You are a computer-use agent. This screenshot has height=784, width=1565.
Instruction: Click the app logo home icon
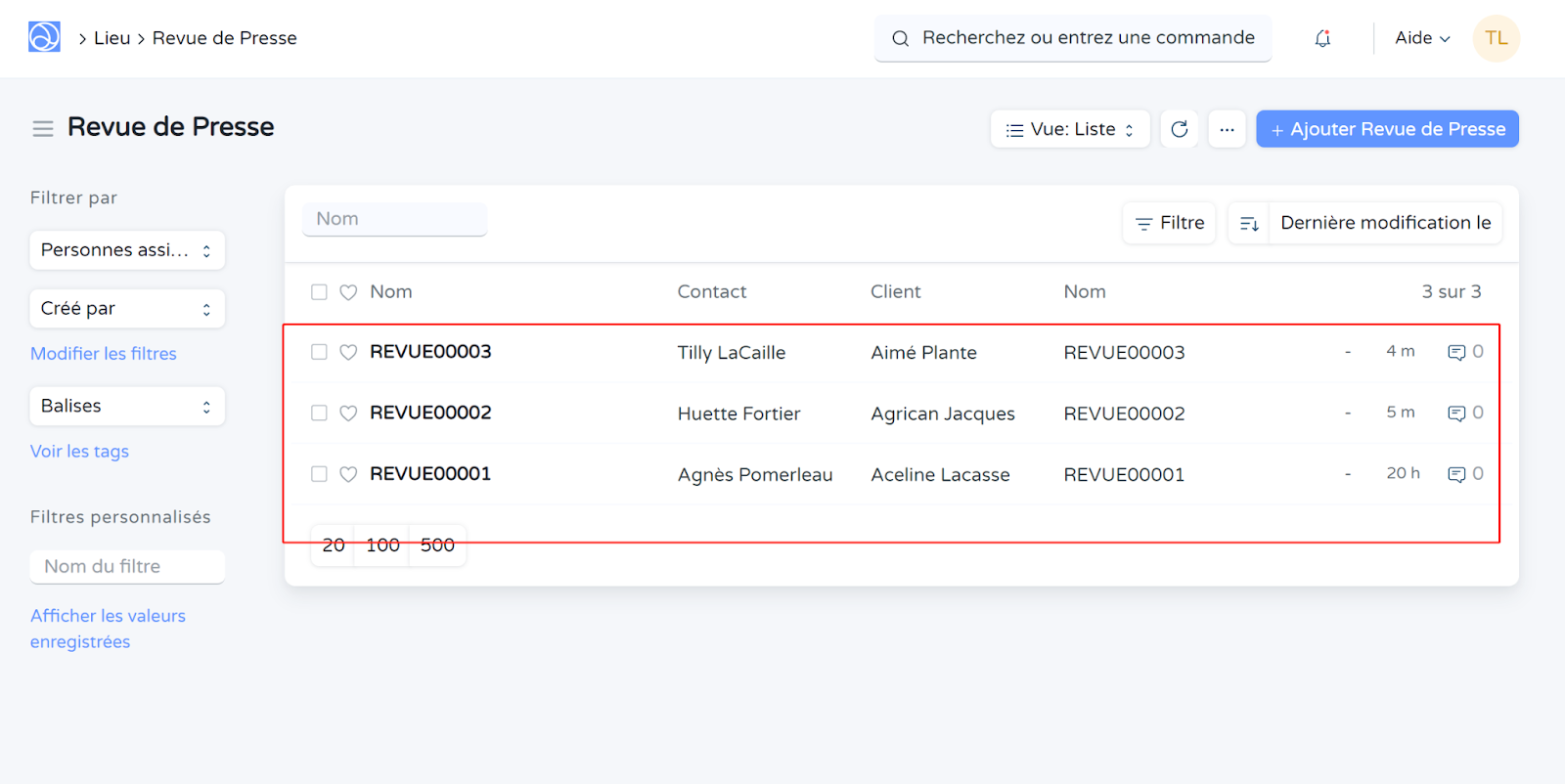pos(44,37)
